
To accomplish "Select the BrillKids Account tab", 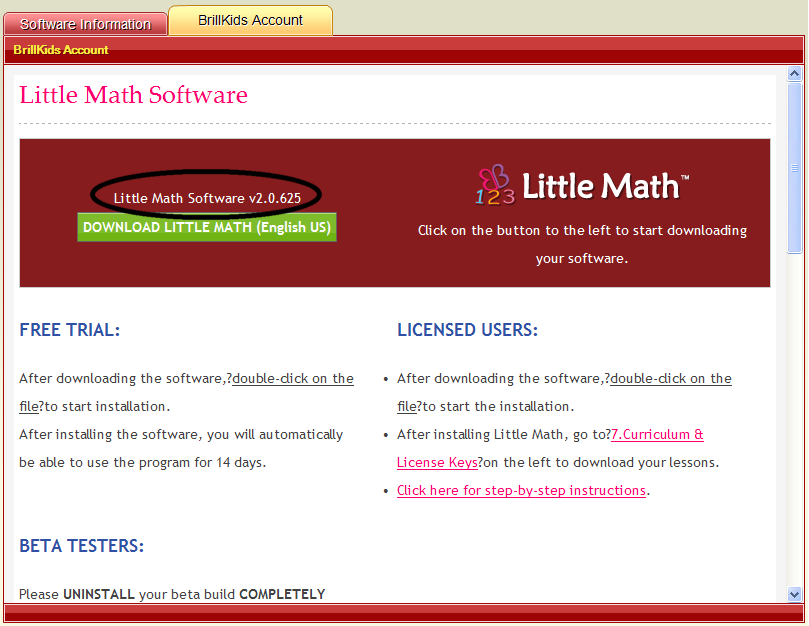I will [x=250, y=20].
